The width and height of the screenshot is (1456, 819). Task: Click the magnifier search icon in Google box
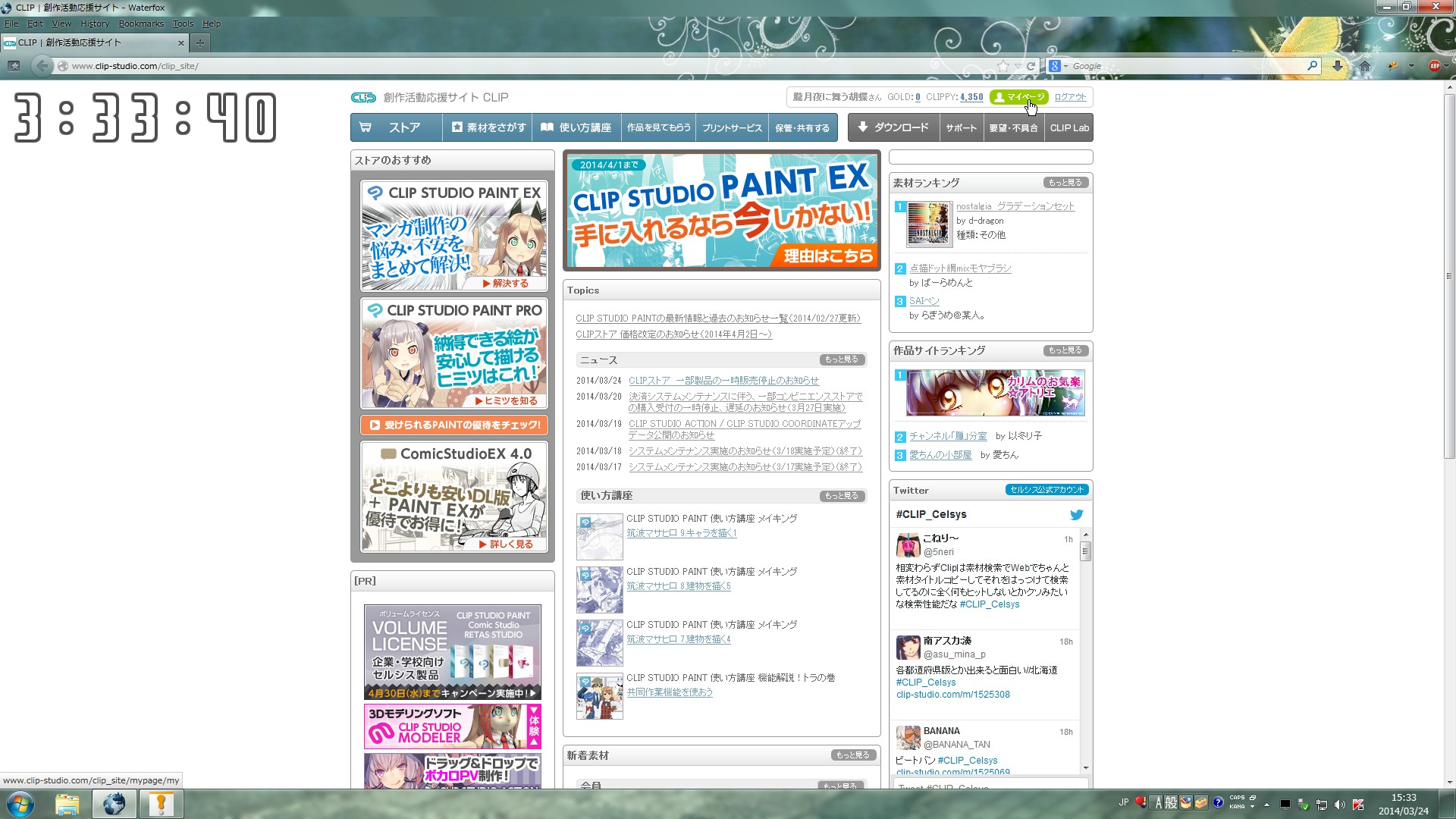[1312, 66]
